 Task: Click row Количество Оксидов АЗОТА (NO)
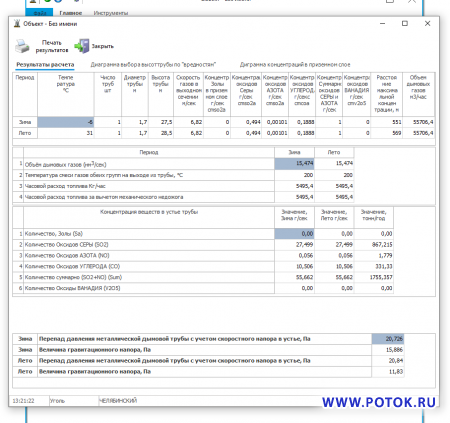tap(203, 256)
